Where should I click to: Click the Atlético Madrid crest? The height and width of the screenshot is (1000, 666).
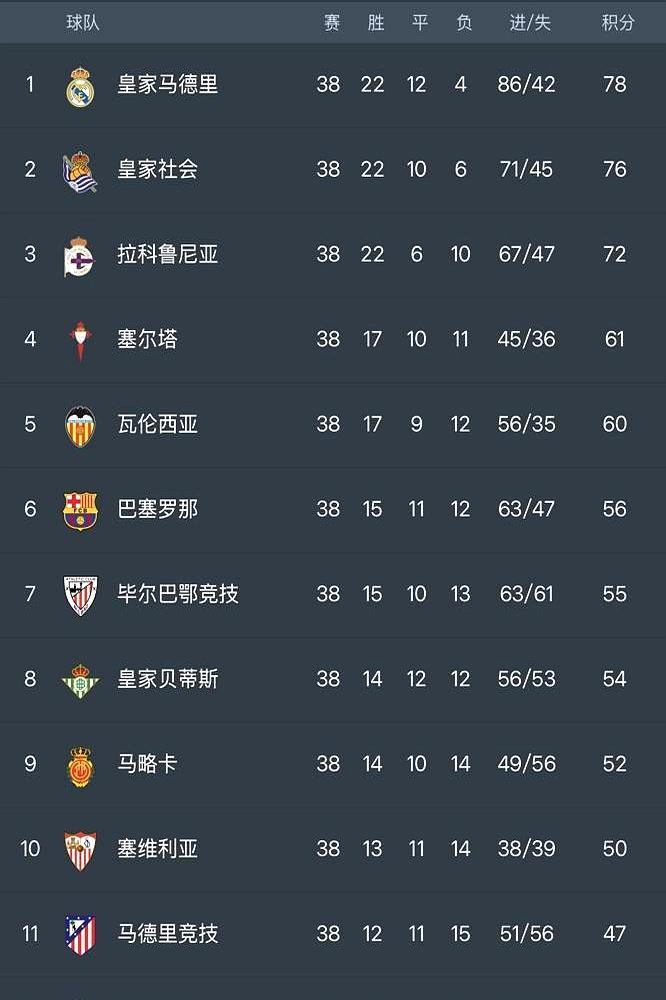[x=80, y=935]
